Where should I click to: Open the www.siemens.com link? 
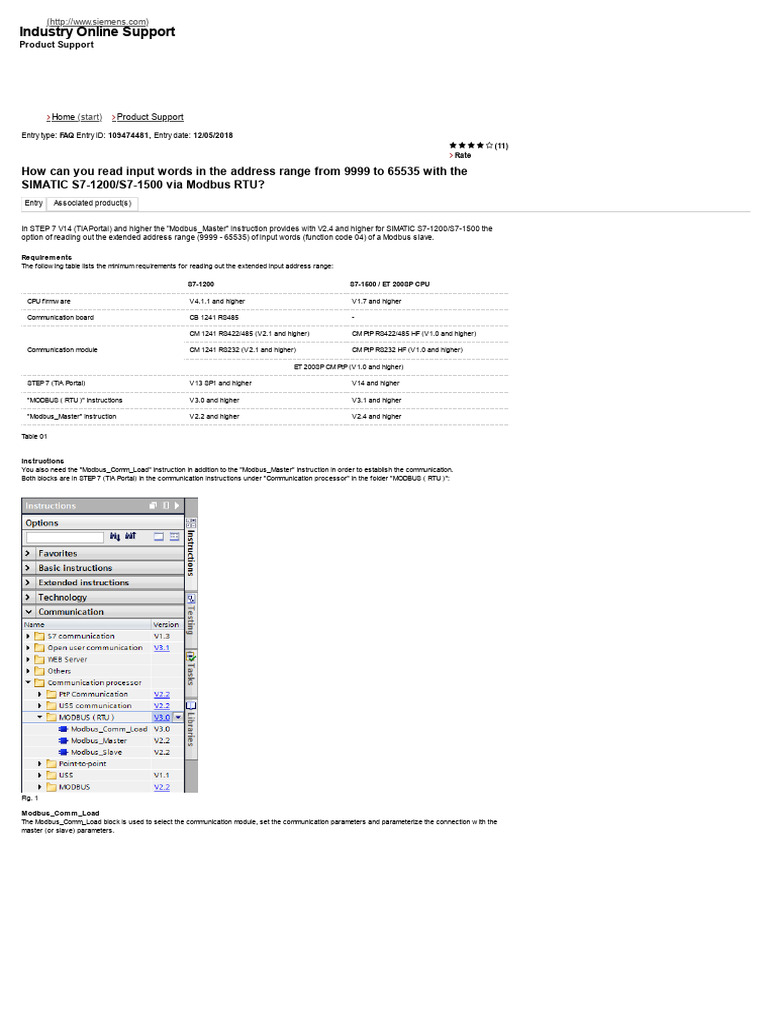click(x=98, y=22)
